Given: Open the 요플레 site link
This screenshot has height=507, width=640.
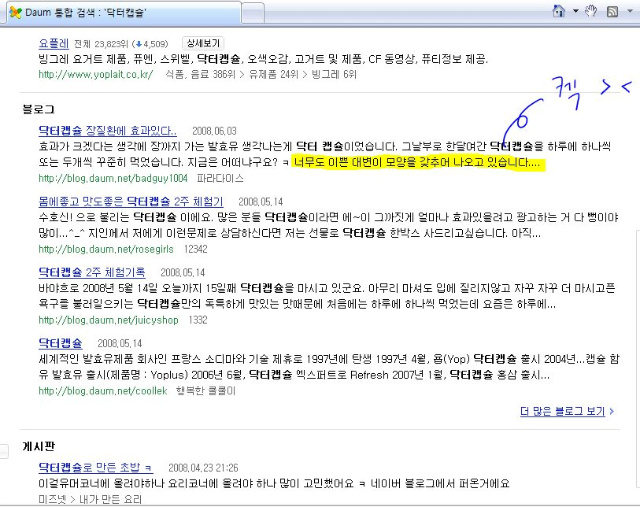Looking at the screenshot, I should (53, 43).
